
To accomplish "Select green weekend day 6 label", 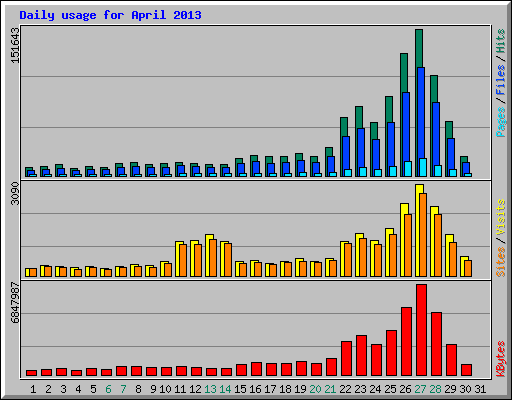I will coord(108,389).
